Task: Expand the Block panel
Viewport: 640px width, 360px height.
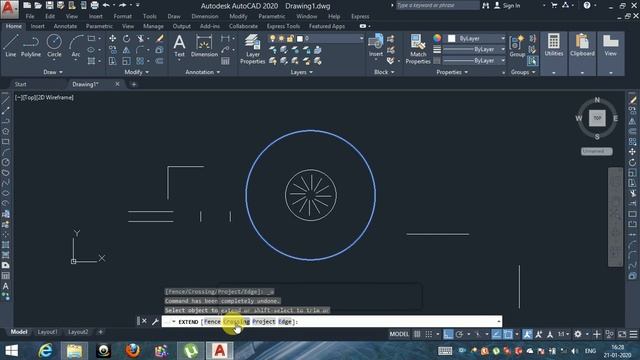Action: [384, 72]
